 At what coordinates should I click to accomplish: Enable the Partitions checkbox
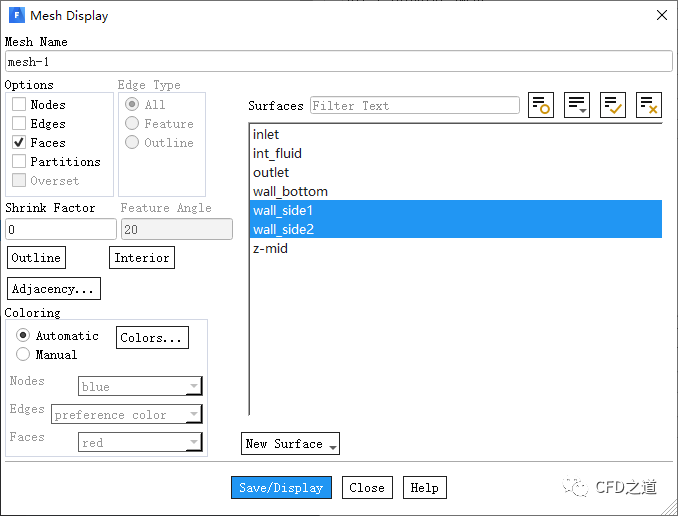click(19, 162)
